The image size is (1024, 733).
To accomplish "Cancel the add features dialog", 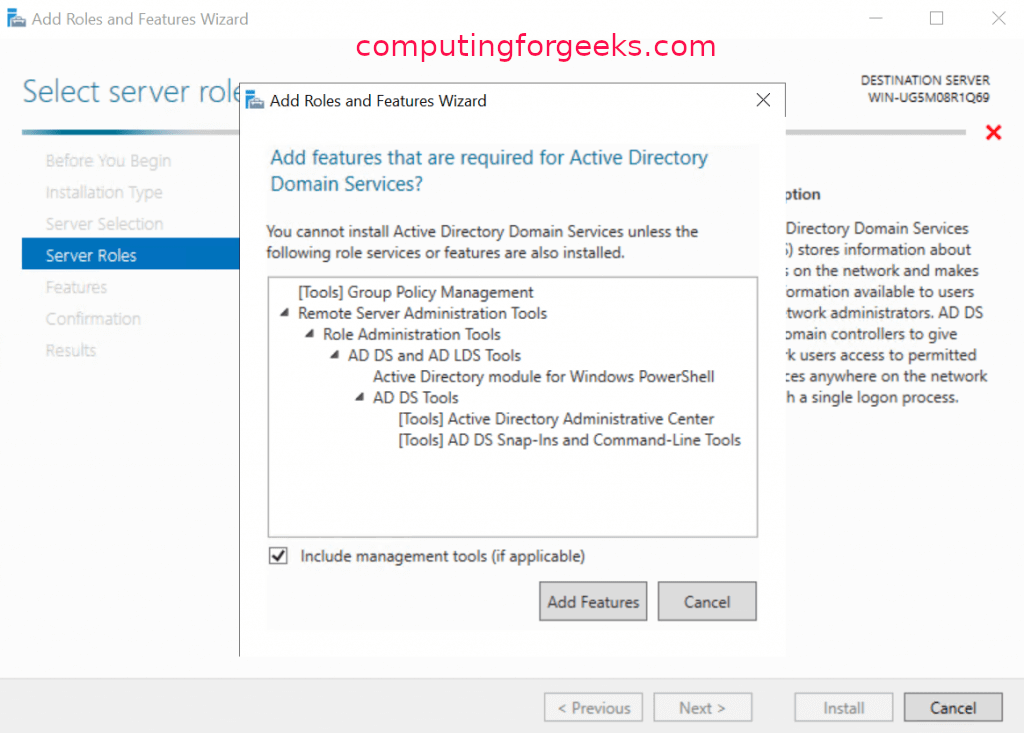I will [x=706, y=602].
